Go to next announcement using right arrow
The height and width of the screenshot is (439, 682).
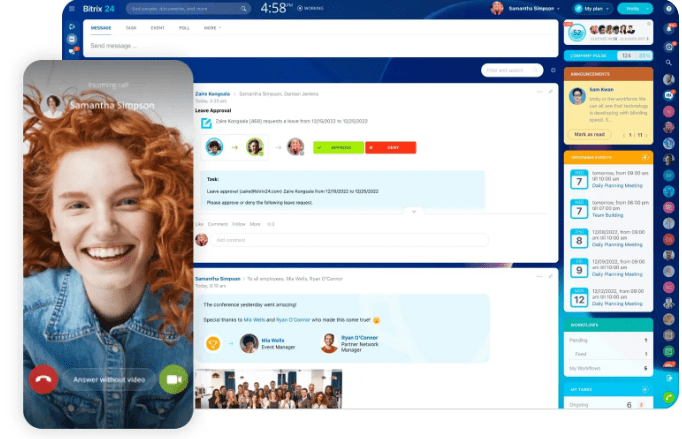point(646,135)
